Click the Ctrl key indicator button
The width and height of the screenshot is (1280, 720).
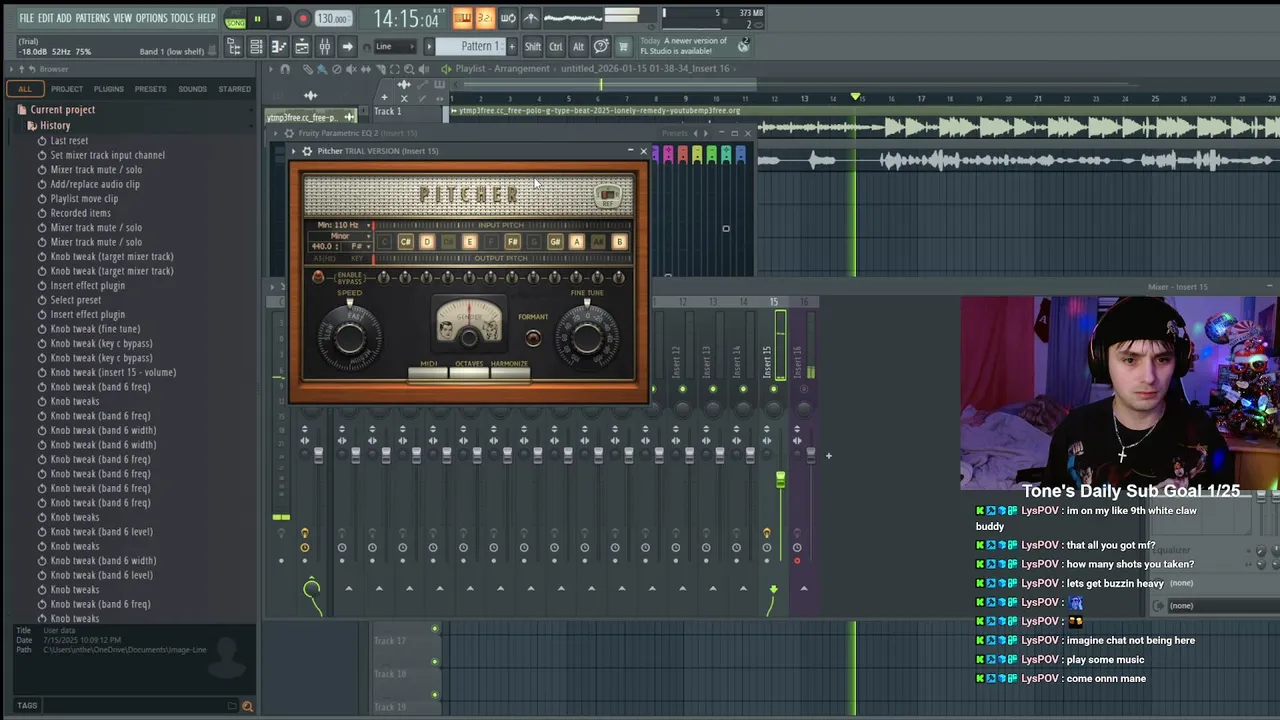click(x=556, y=47)
